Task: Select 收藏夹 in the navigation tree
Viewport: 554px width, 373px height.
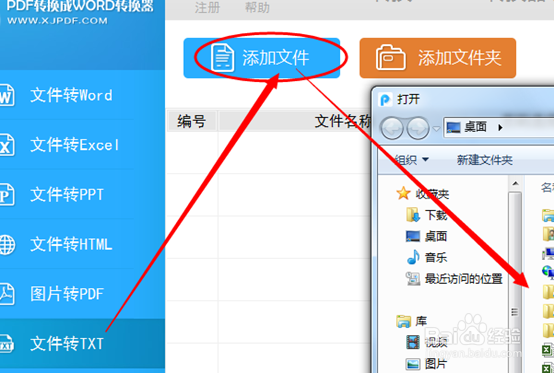Action: (x=432, y=194)
